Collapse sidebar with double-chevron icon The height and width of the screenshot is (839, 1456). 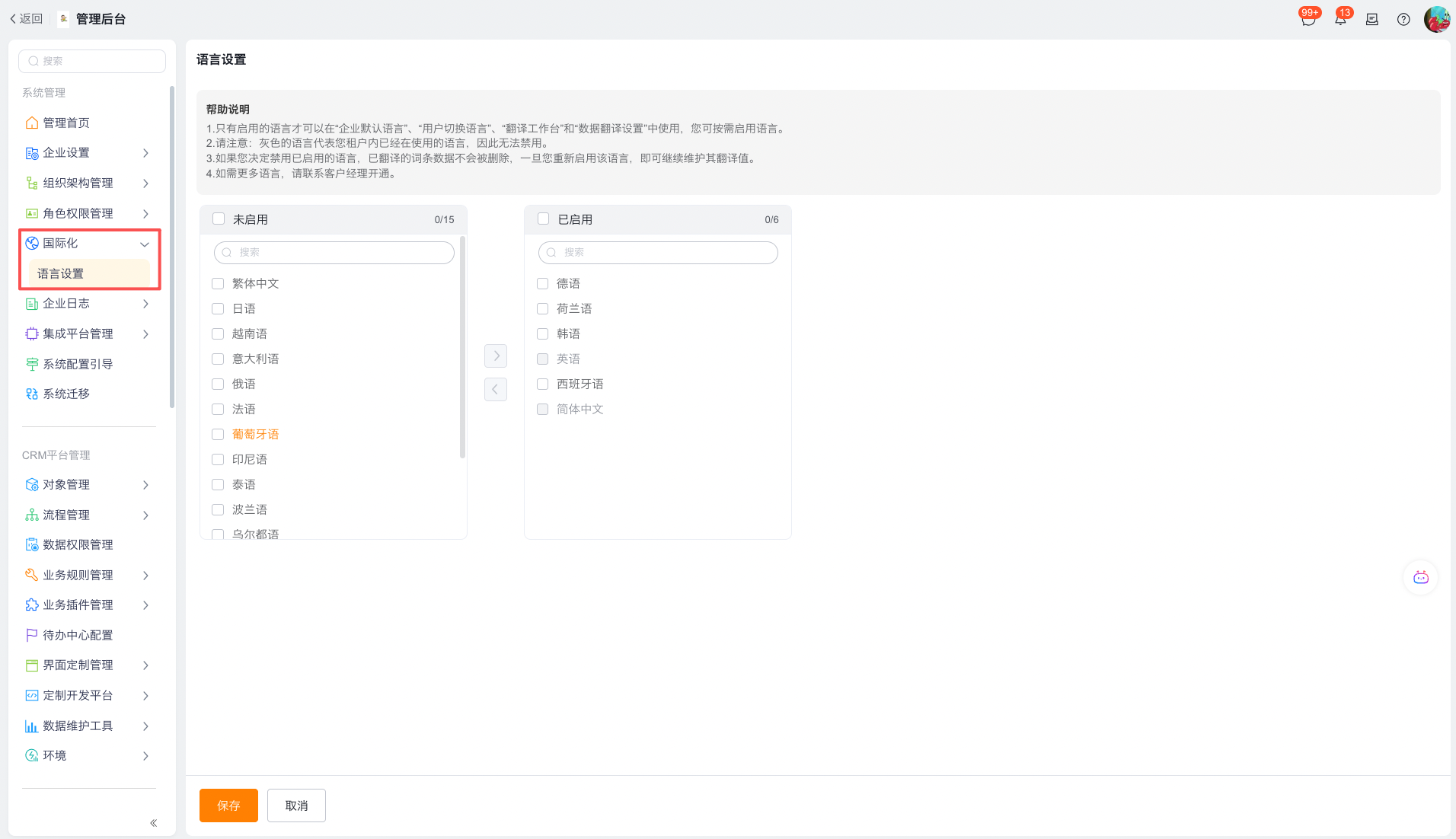pos(153,823)
